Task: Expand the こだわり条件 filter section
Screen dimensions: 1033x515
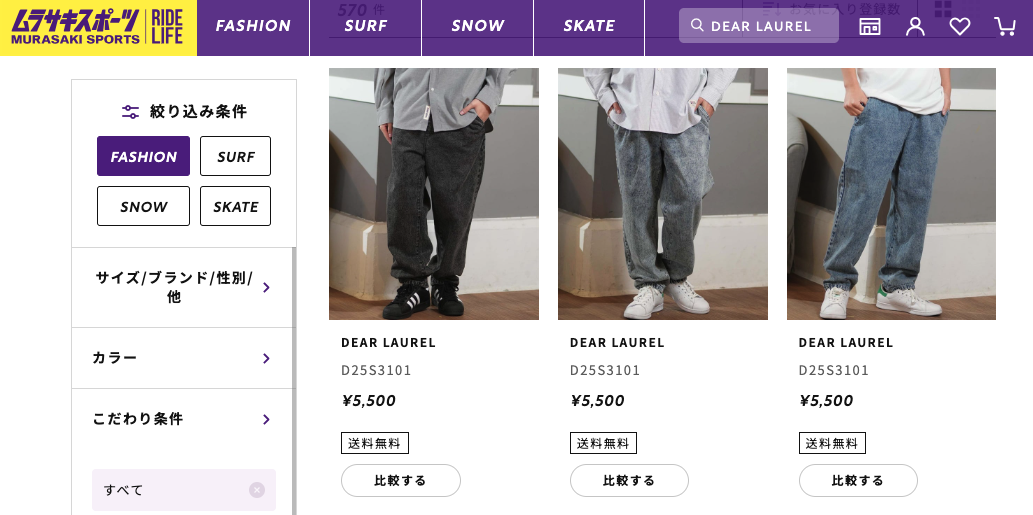Action: tap(183, 419)
